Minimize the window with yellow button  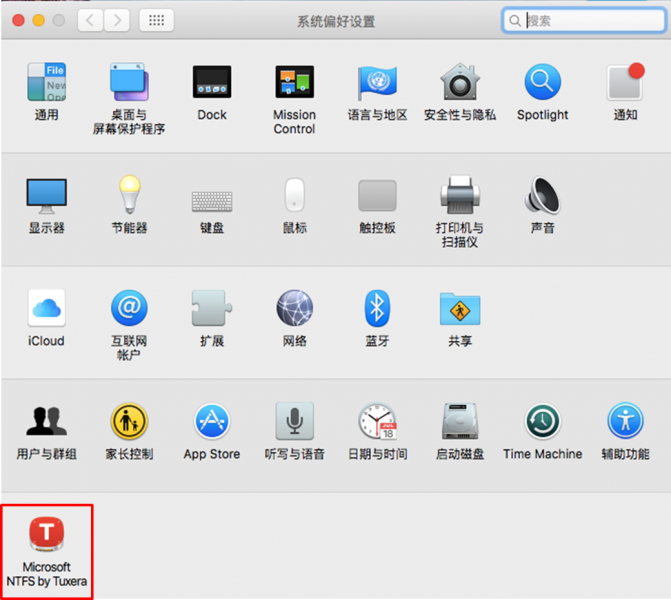[x=39, y=20]
